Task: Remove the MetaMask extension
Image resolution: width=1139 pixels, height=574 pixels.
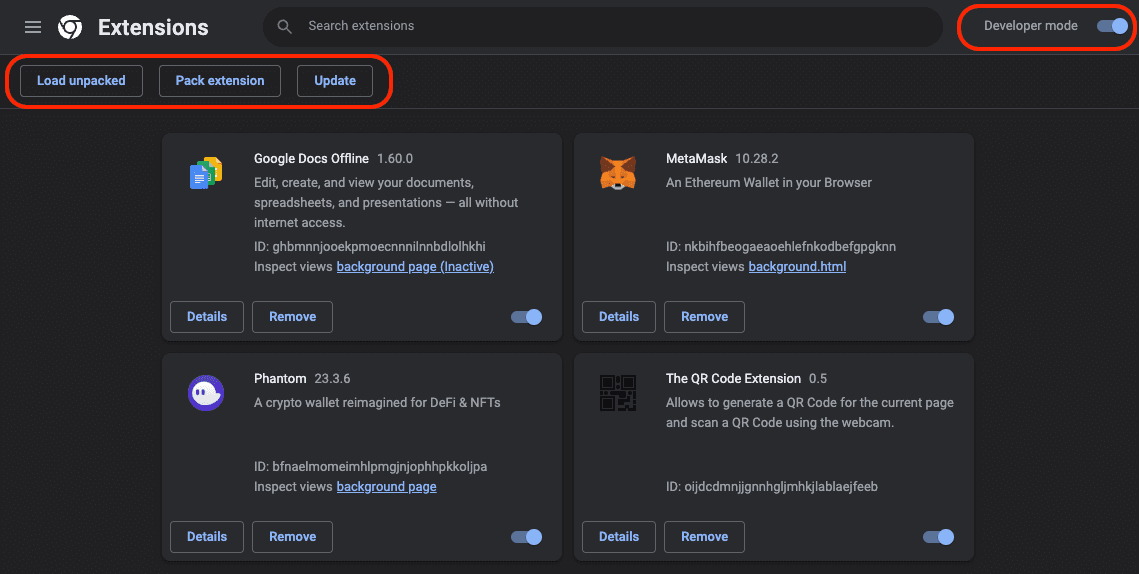Action: pos(704,317)
